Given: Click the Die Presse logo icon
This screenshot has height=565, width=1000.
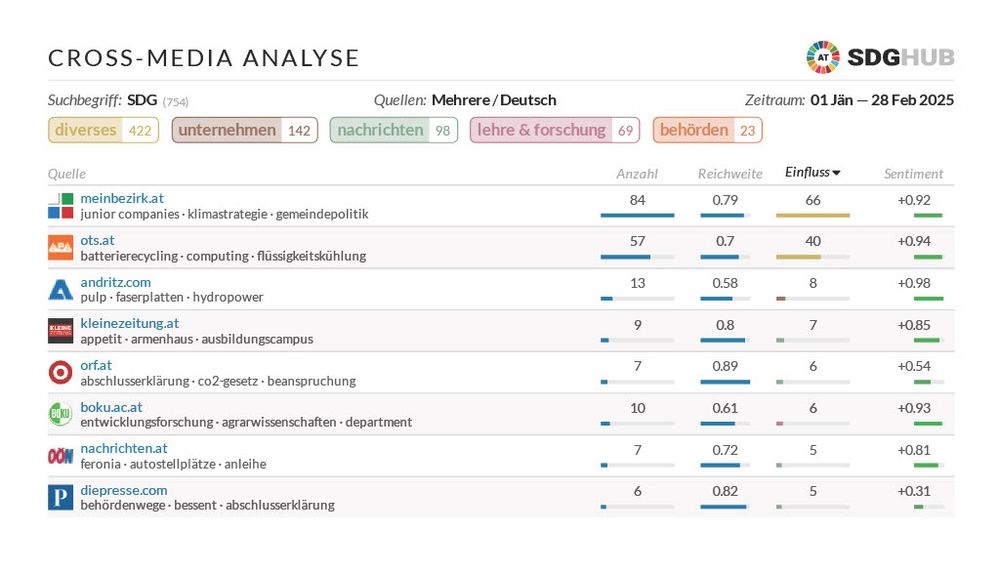Looking at the screenshot, I should (61, 498).
